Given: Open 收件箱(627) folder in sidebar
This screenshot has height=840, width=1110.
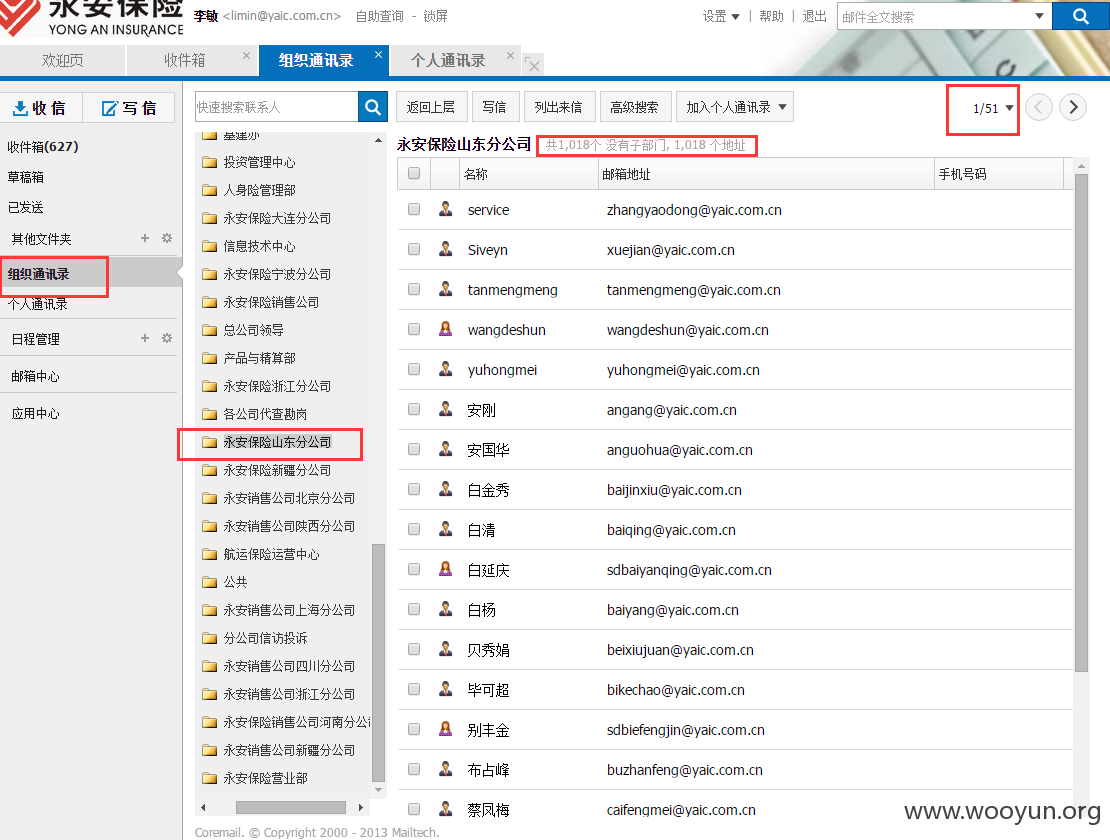Looking at the screenshot, I should (42, 146).
